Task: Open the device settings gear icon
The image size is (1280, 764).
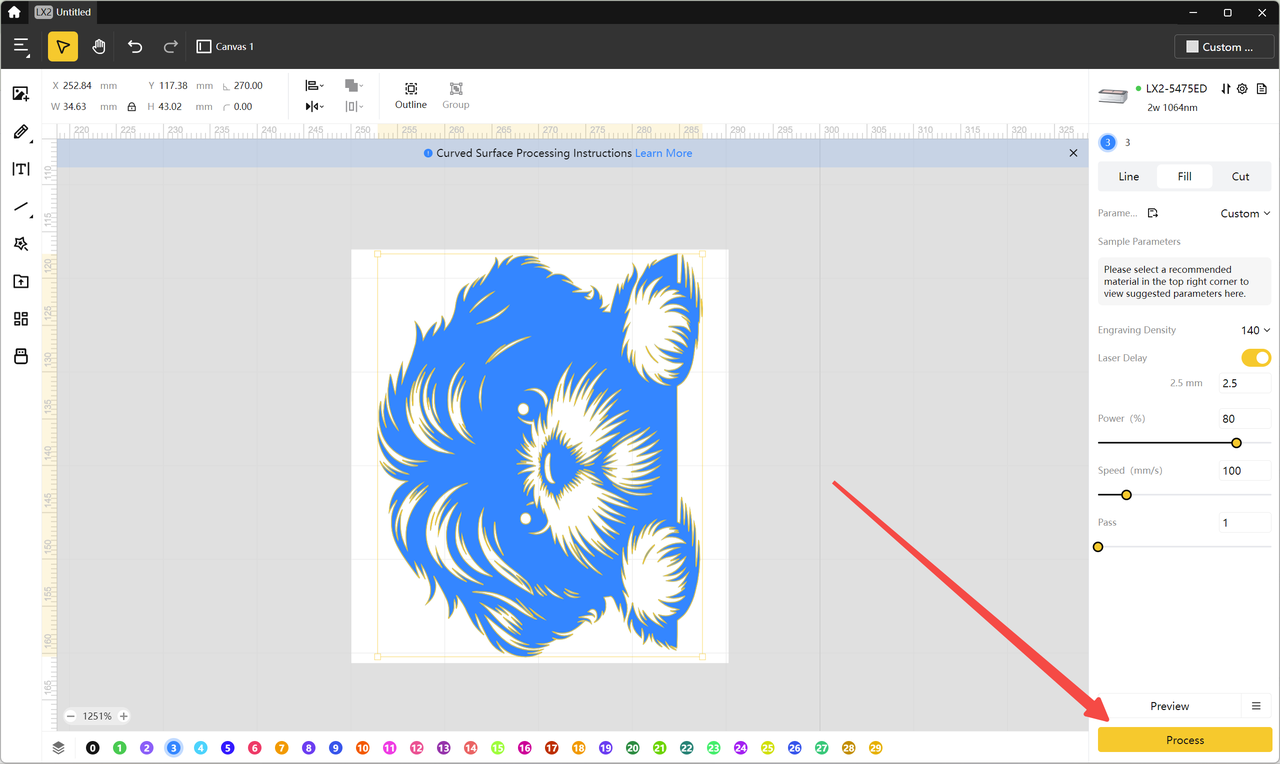Action: coord(1242,89)
